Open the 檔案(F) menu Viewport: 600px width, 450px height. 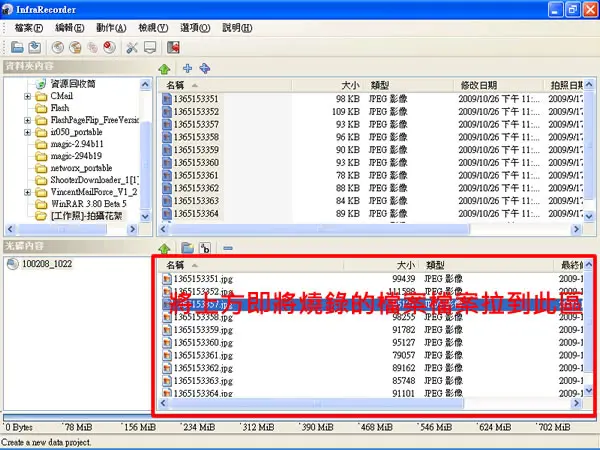point(29,28)
